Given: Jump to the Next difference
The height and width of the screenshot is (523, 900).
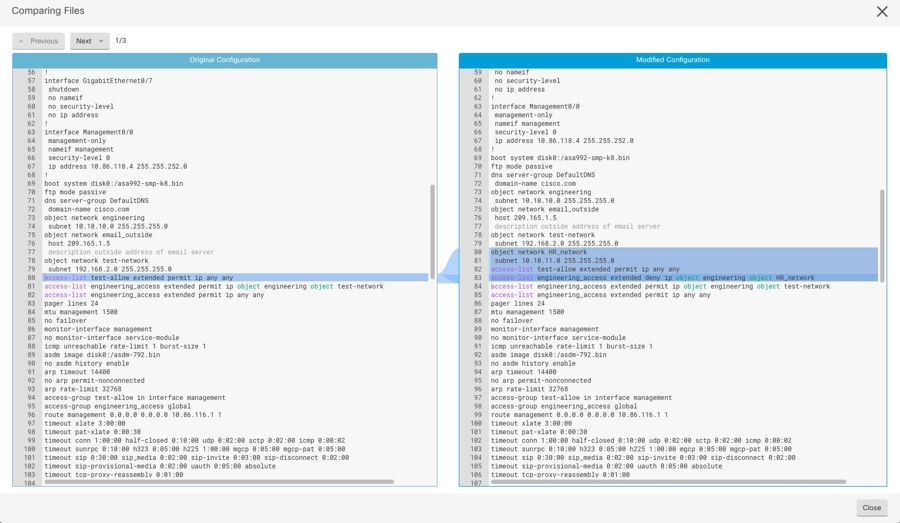Looking at the screenshot, I should (89, 41).
